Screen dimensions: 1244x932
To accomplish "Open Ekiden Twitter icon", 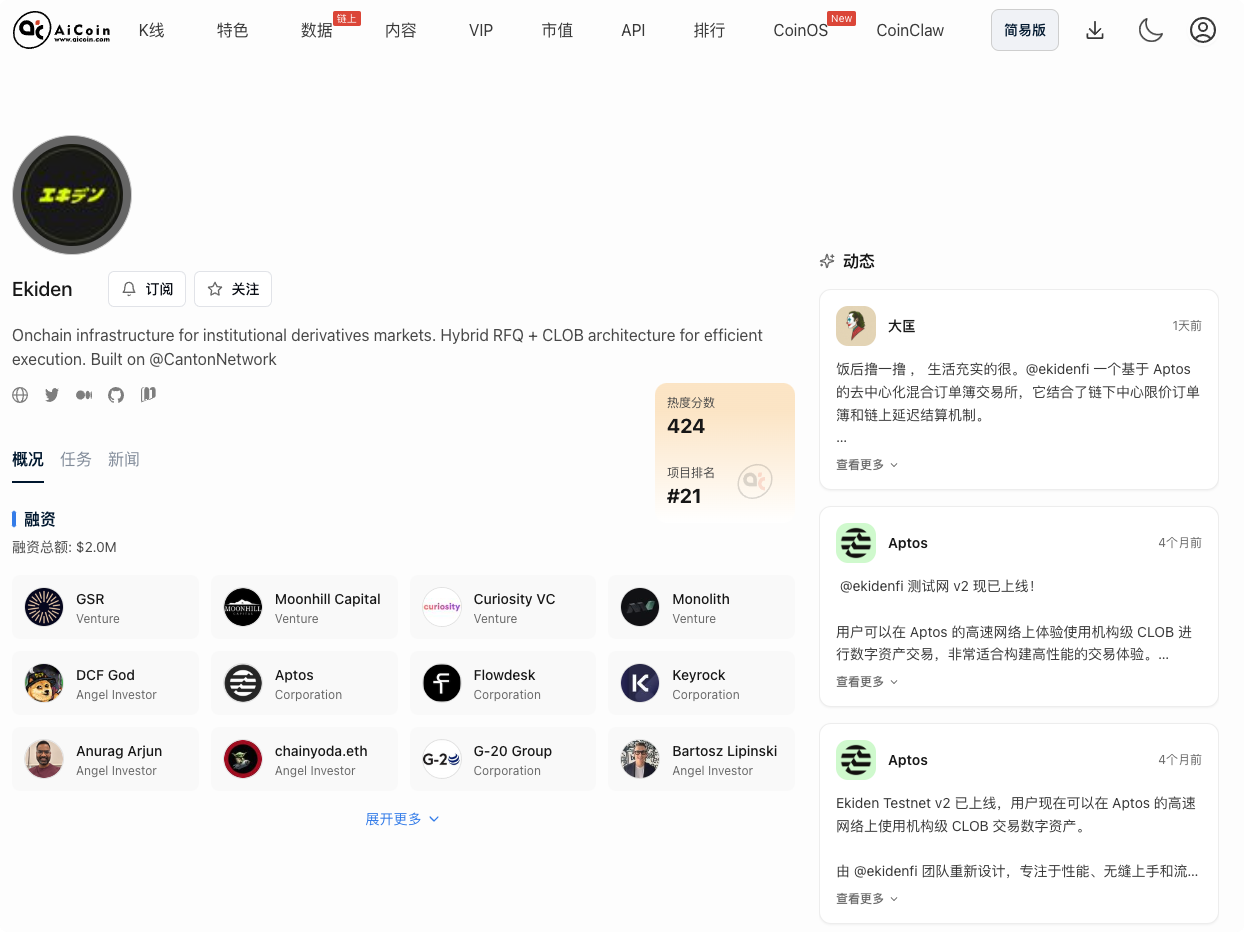I will coord(52,395).
